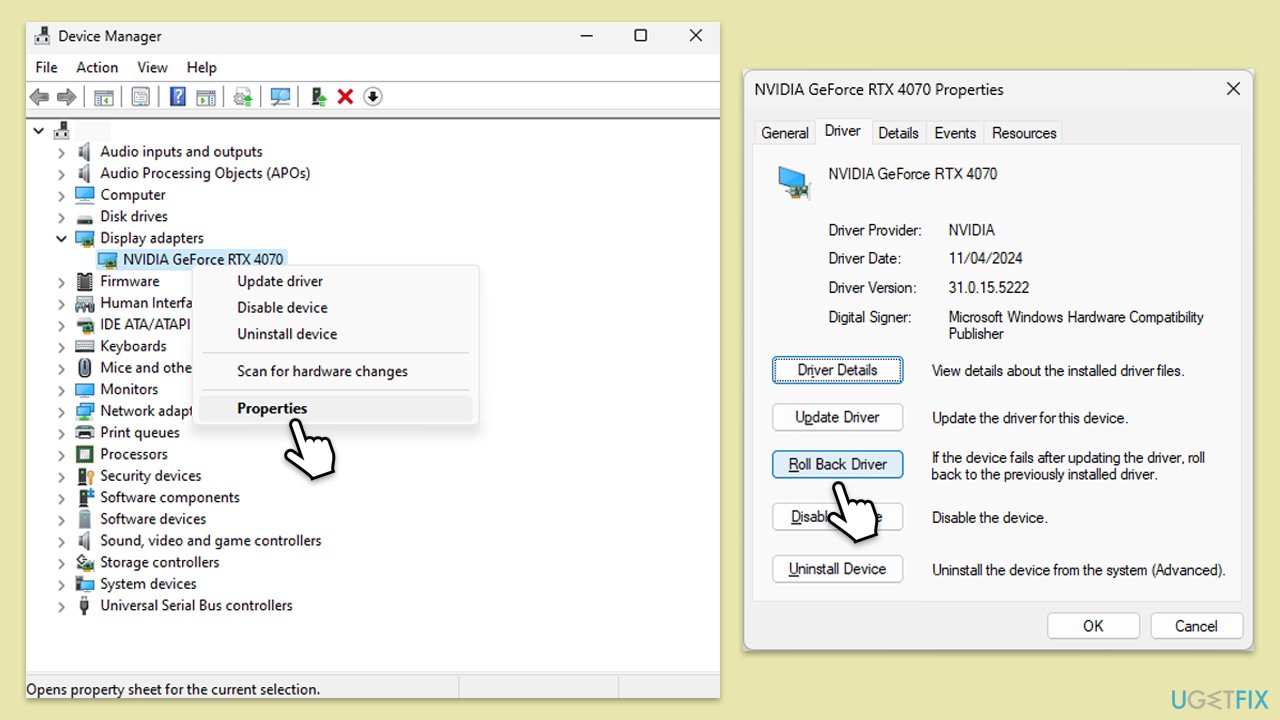1280x720 pixels.
Task: Expand Audio Processing Objects (APOs)
Action: point(61,174)
